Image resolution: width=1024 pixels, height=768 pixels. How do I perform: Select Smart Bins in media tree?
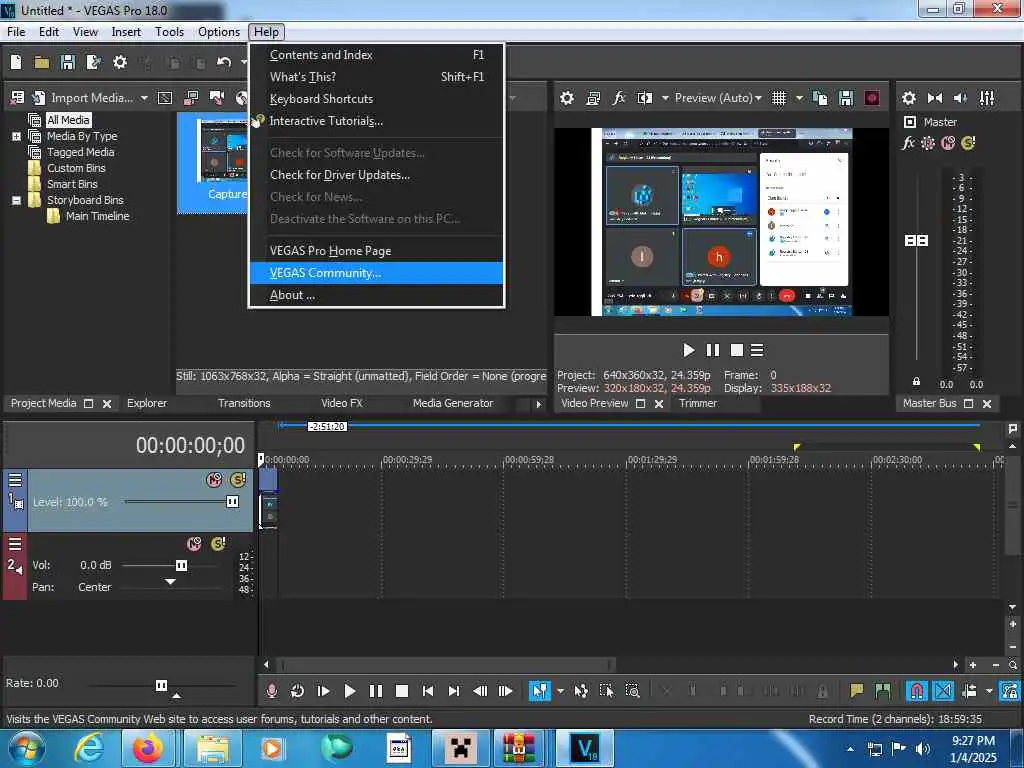[x=72, y=184]
